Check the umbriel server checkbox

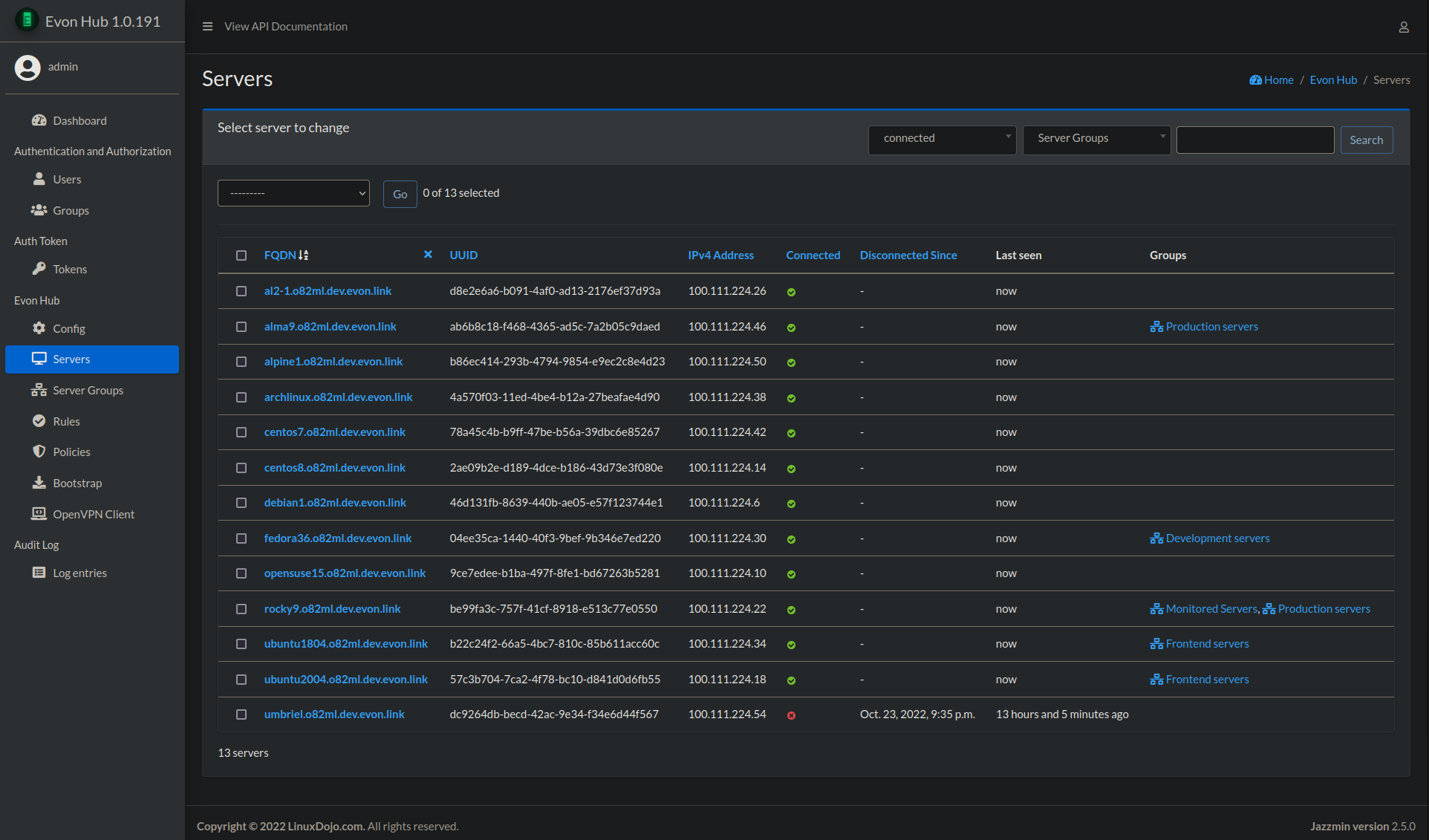tap(241, 714)
